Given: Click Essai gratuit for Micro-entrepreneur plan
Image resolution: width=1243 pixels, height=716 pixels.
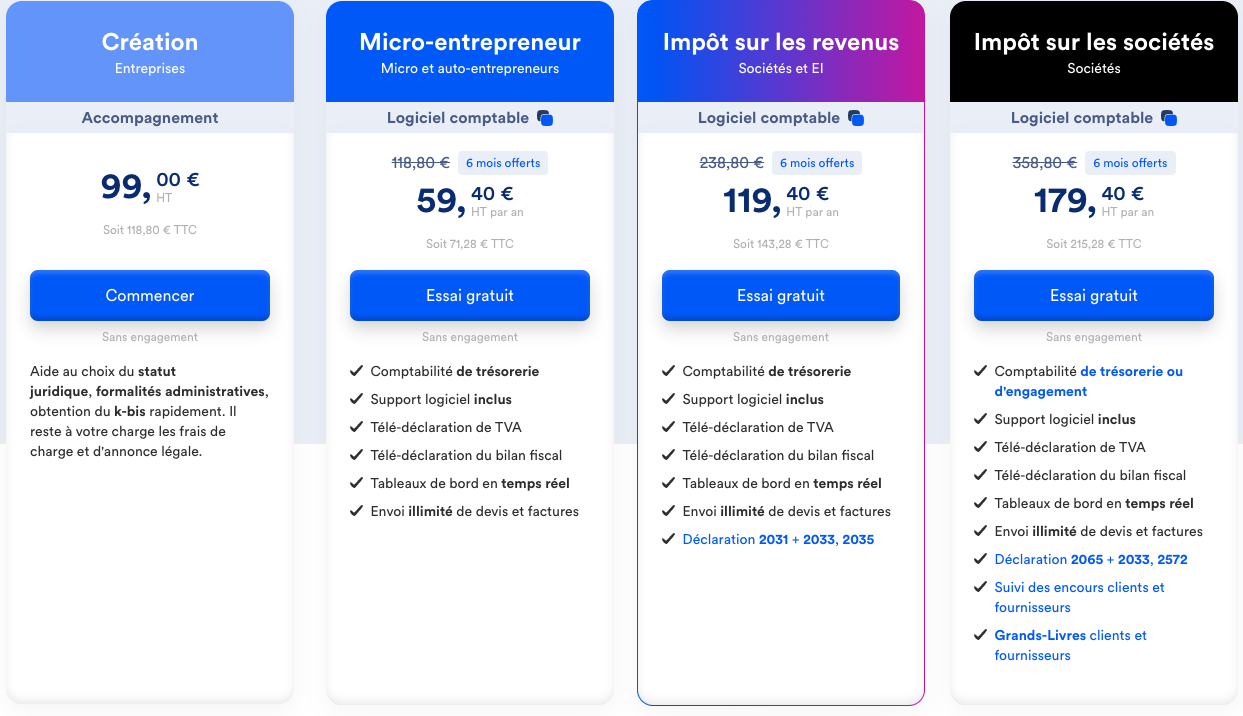Looking at the screenshot, I should (470, 295).
